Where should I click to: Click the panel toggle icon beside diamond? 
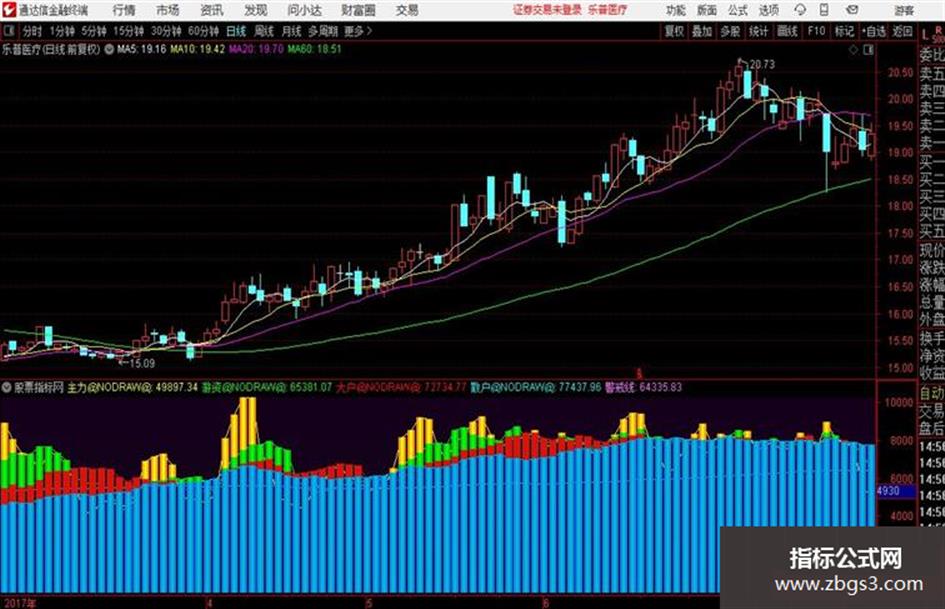point(868,50)
